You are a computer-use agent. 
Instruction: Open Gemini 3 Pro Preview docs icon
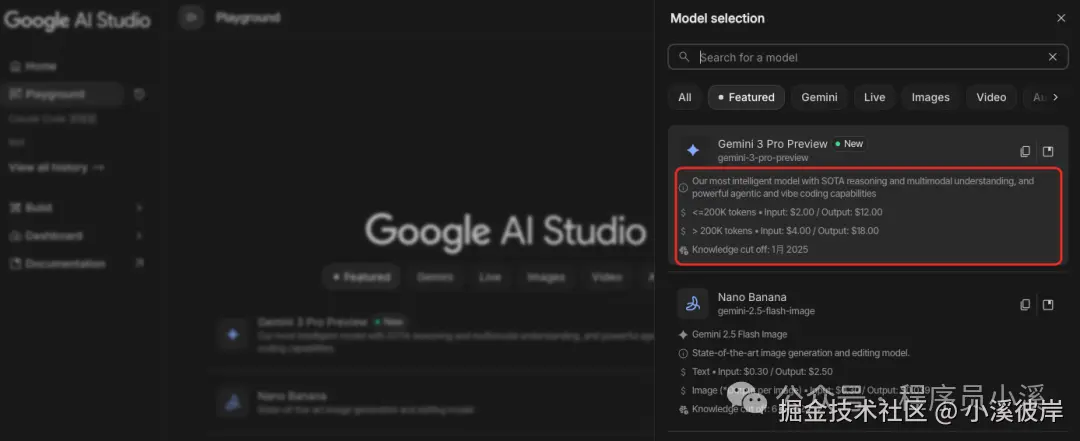click(1048, 151)
